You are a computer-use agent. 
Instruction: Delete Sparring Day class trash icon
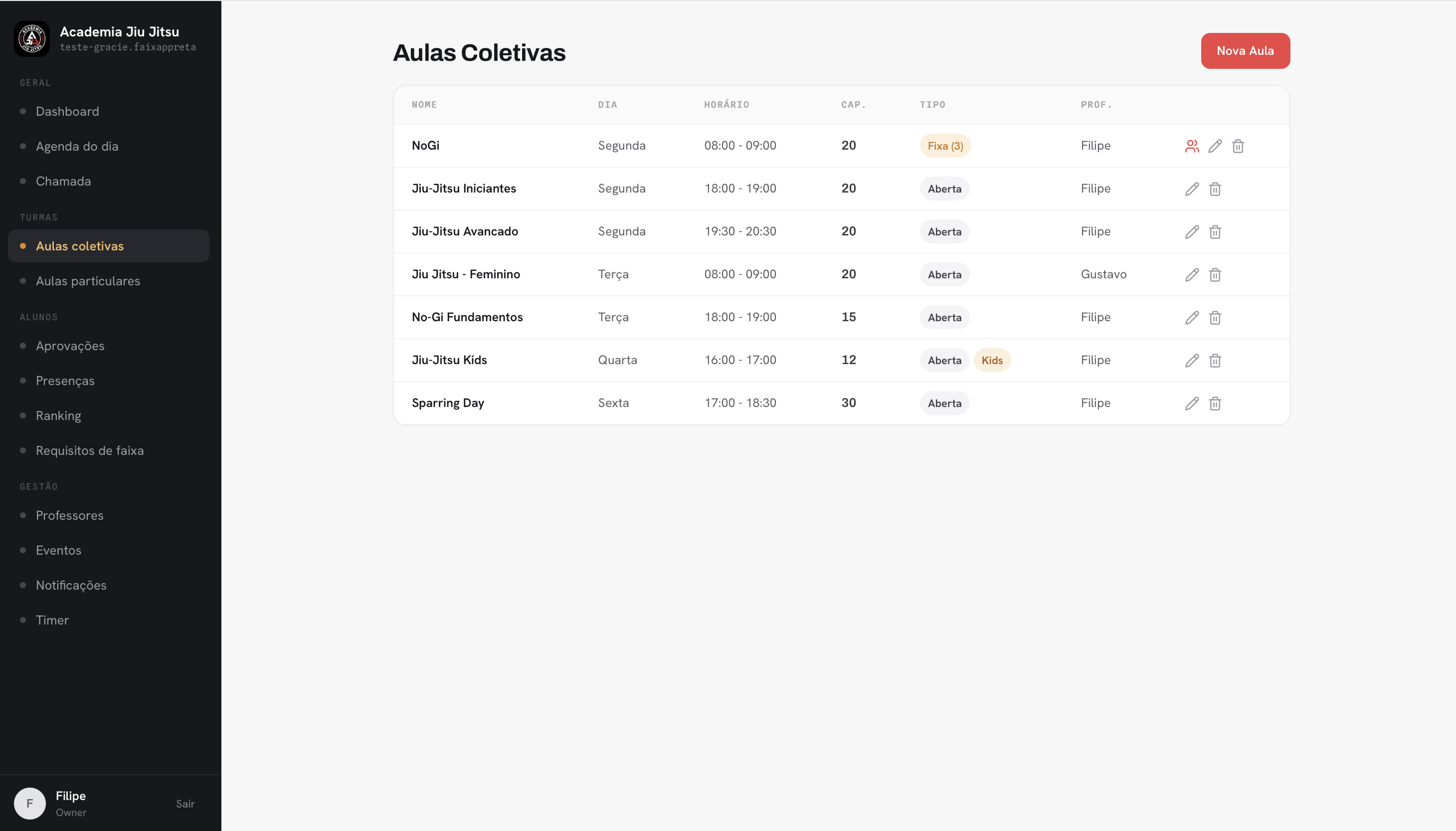click(1215, 403)
